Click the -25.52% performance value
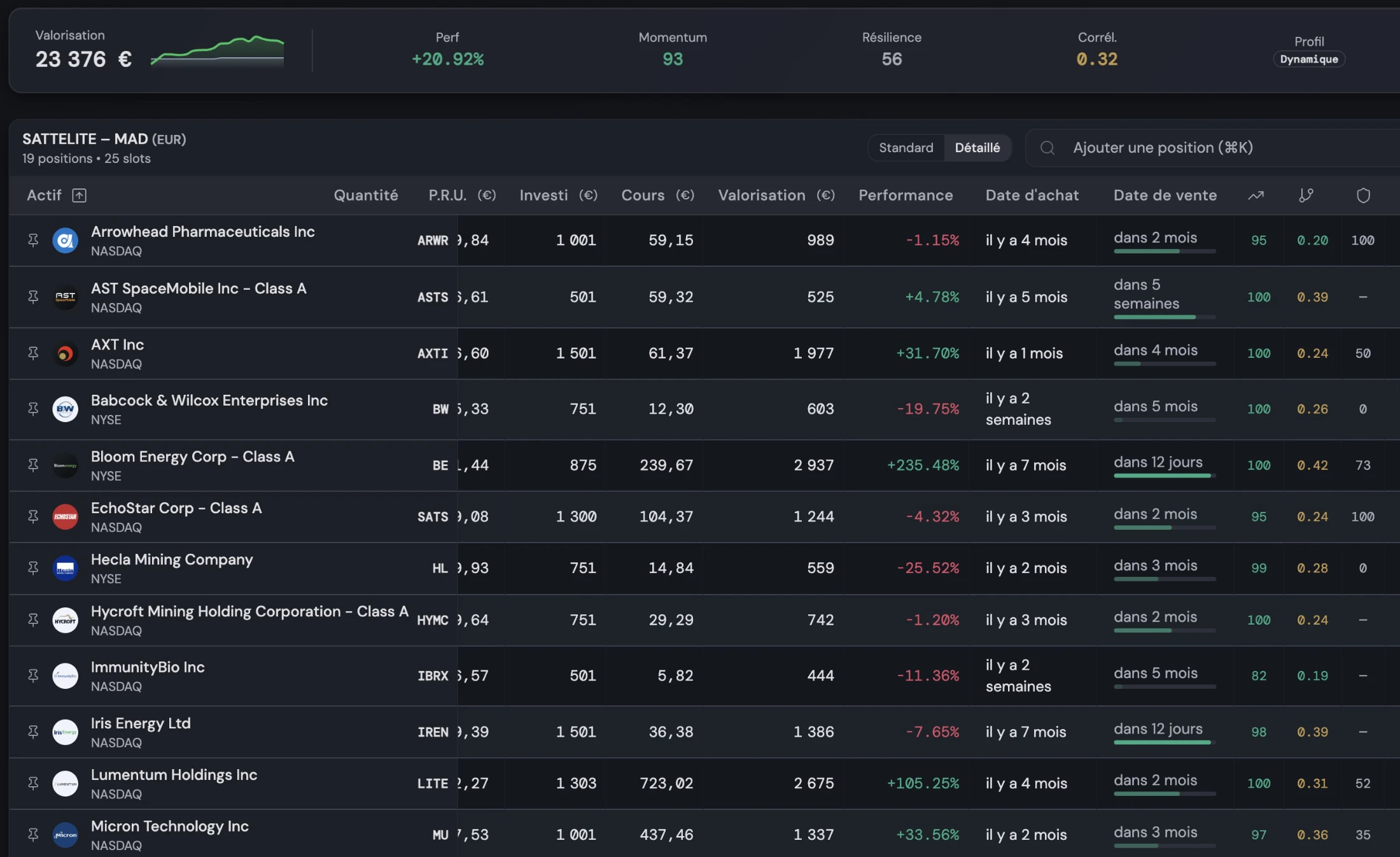 coord(928,568)
